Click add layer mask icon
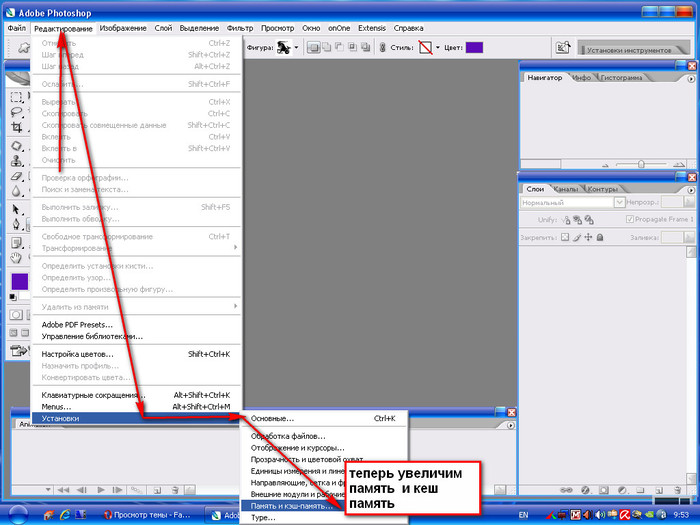The width and height of the screenshot is (700, 525). coord(604,490)
